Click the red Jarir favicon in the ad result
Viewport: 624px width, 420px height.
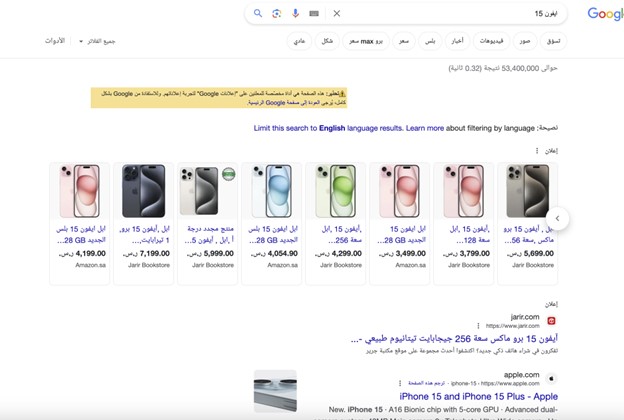point(552,320)
